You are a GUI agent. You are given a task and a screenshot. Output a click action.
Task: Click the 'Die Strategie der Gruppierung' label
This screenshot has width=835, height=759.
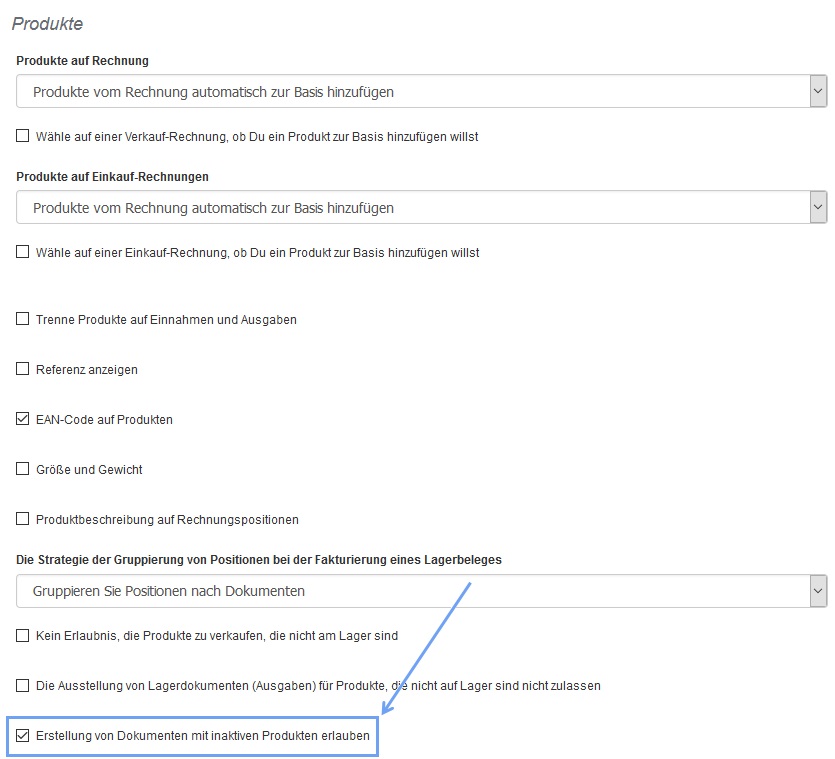point(259,560)
